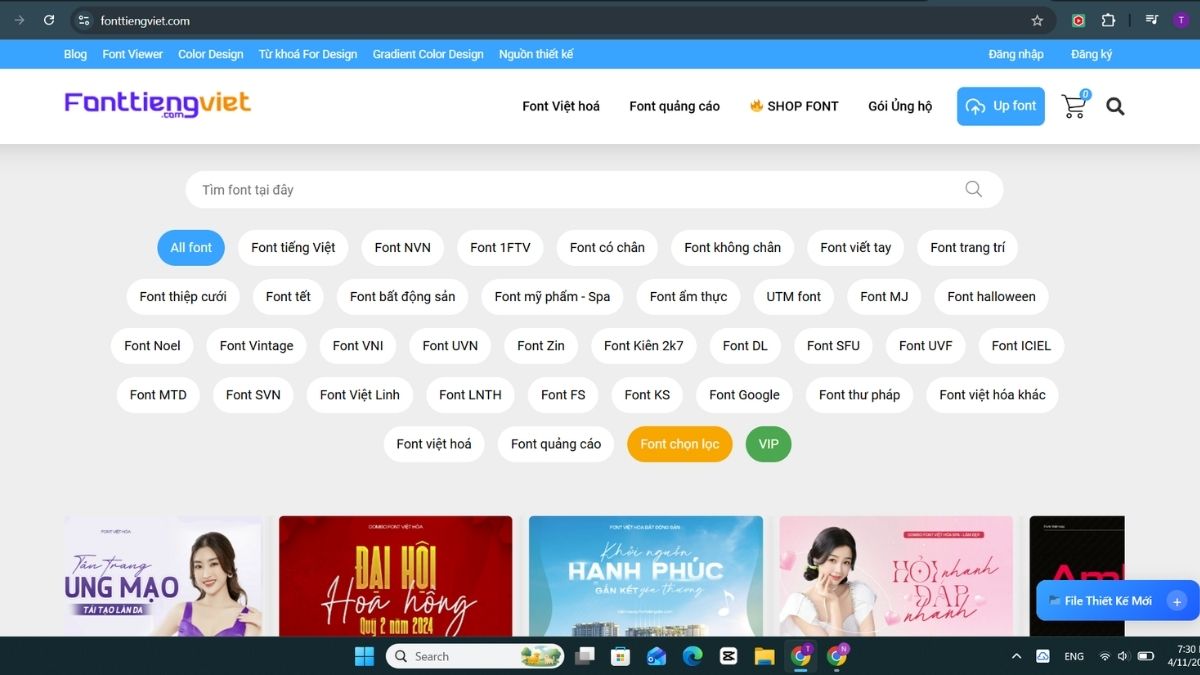1200x675 pixels.
Task: Click the YouTube extension icon
Action: pos(1078,20)
